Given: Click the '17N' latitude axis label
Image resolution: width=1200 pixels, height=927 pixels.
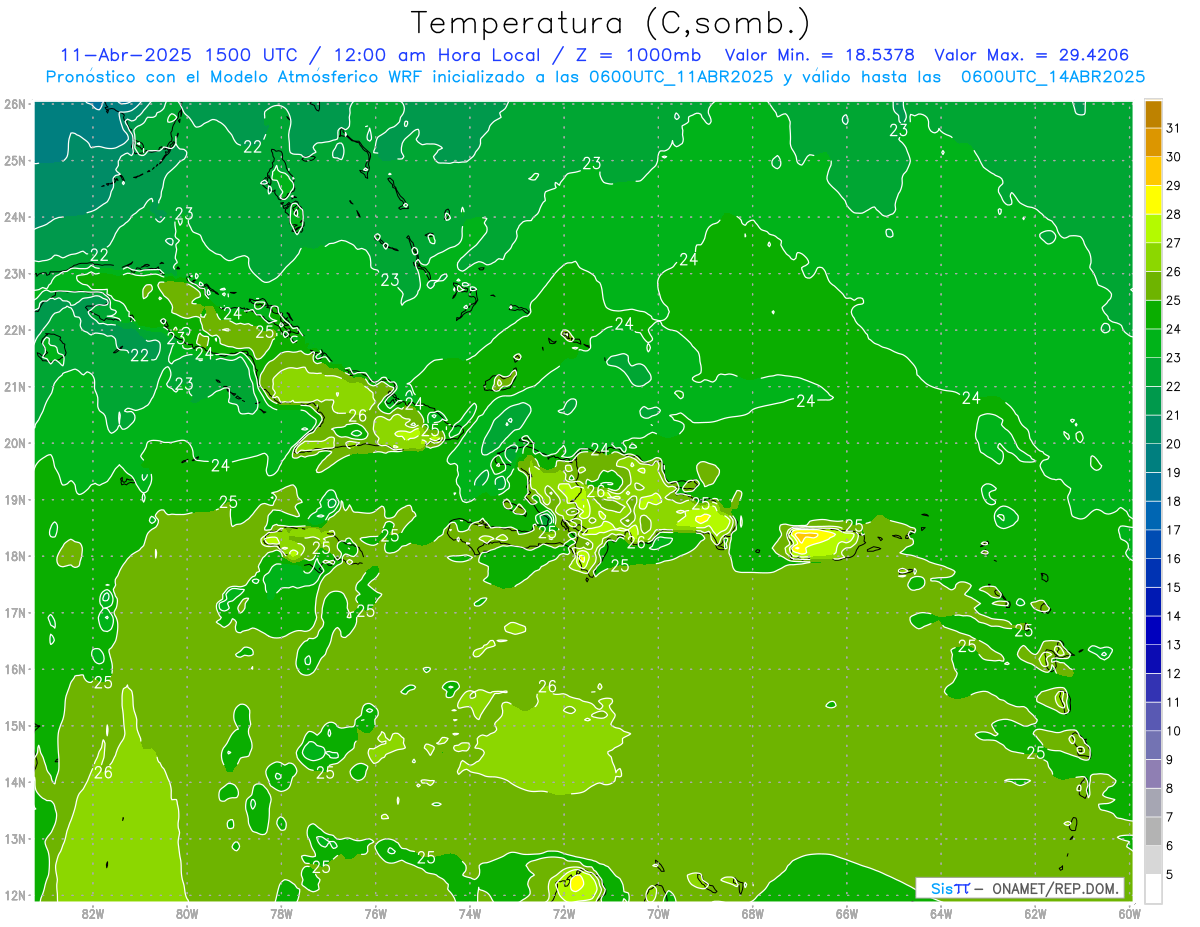Looking at the screenshot, I should coord(15,613).
